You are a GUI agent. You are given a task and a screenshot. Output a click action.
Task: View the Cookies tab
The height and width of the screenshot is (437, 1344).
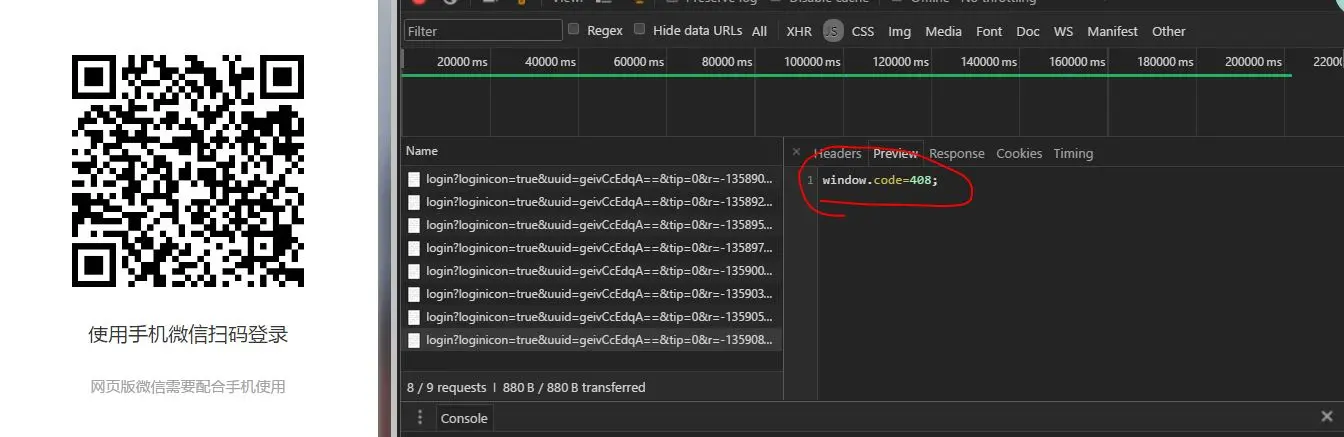point(1019,153)
